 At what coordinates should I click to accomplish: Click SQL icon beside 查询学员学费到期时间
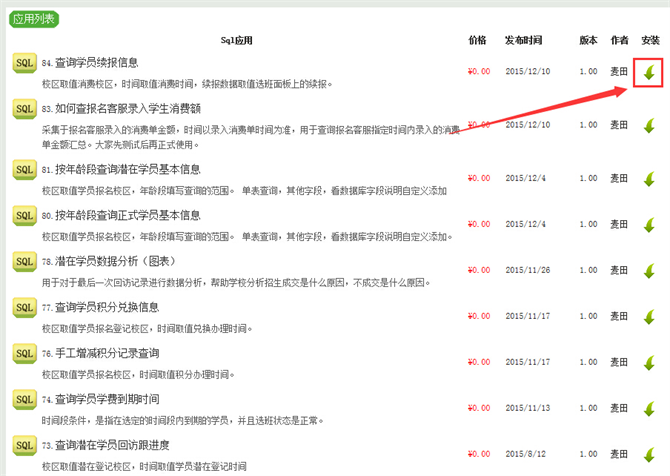coord(24,400)
